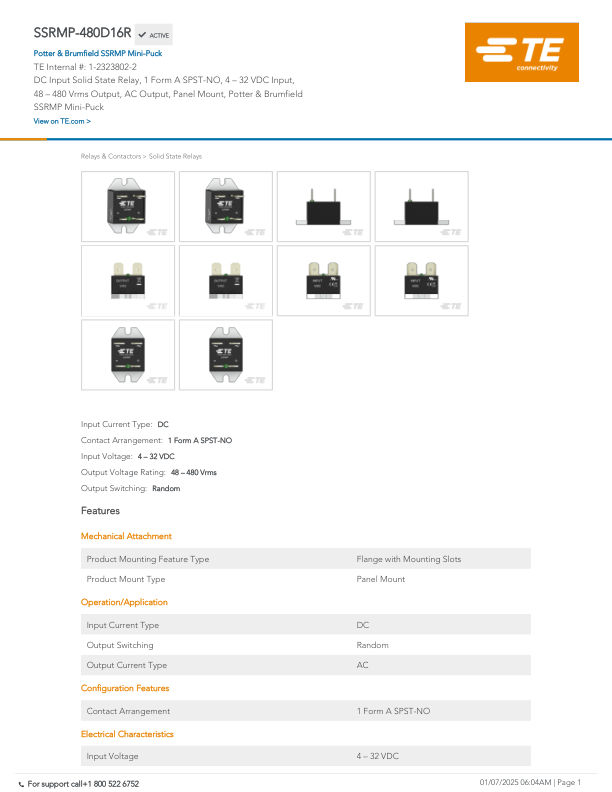Select the SSRMP-480D16R product title

[x=82, y=33]
